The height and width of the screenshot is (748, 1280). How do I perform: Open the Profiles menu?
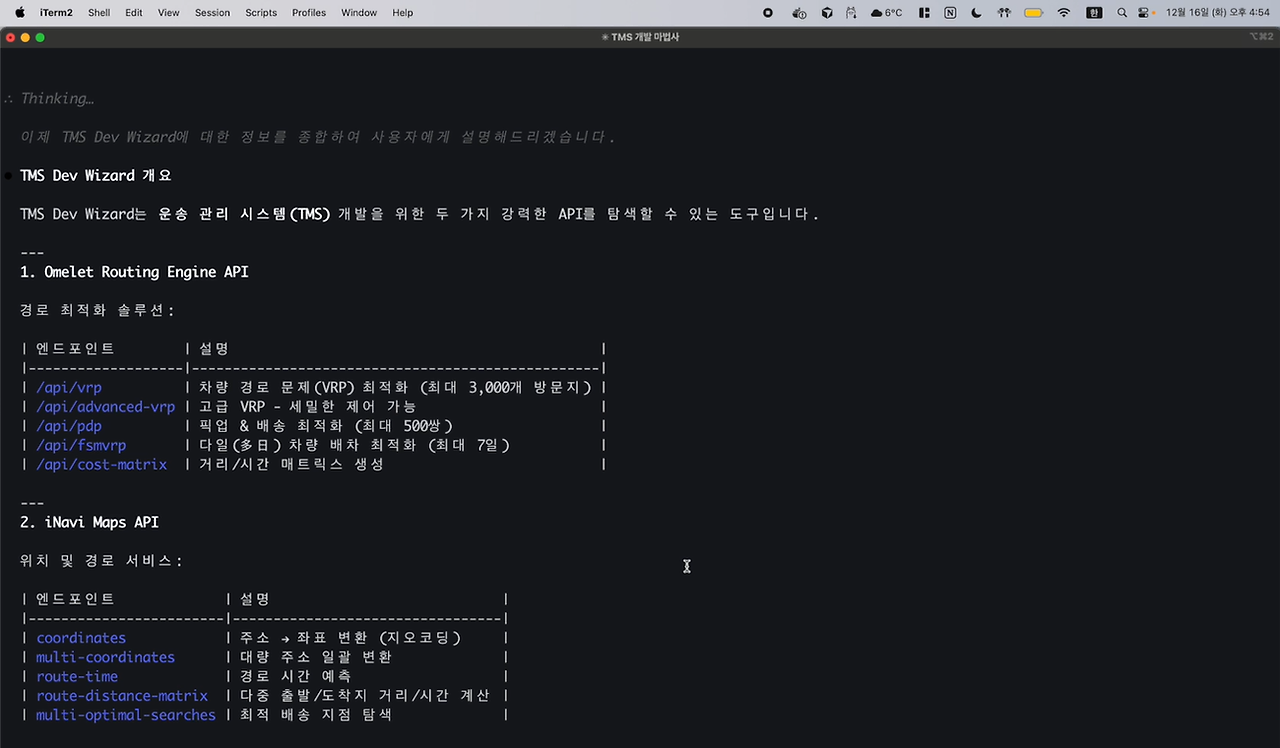(x=309, y=13)
